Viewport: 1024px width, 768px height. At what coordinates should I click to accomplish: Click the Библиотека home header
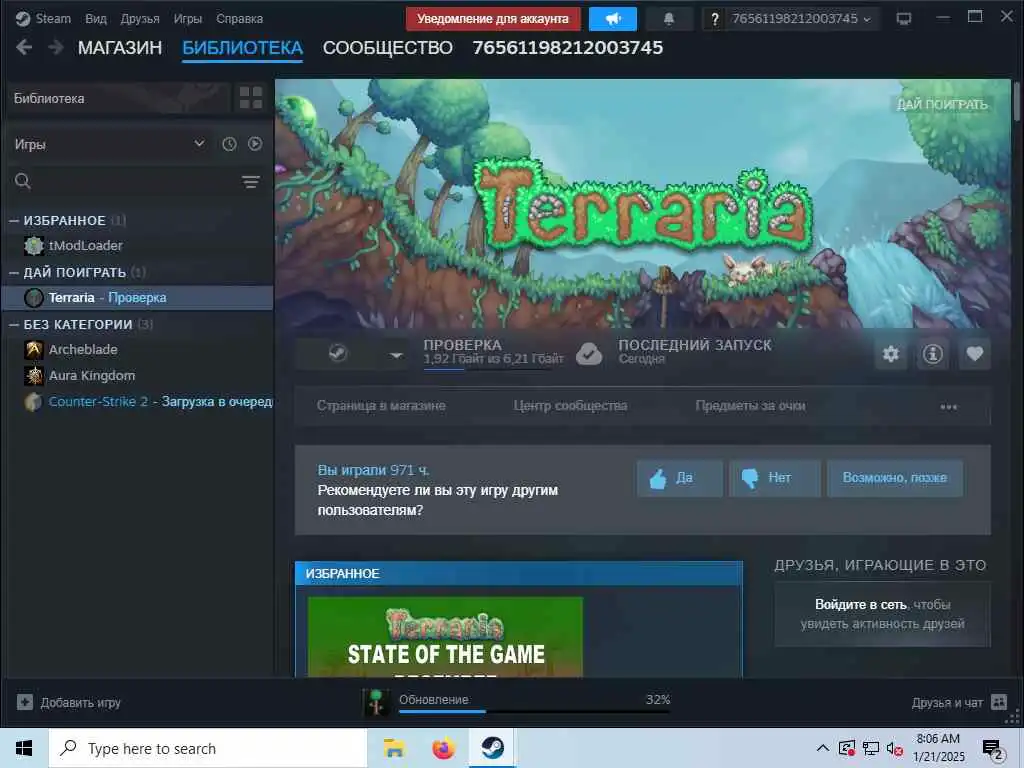[119, 99]
